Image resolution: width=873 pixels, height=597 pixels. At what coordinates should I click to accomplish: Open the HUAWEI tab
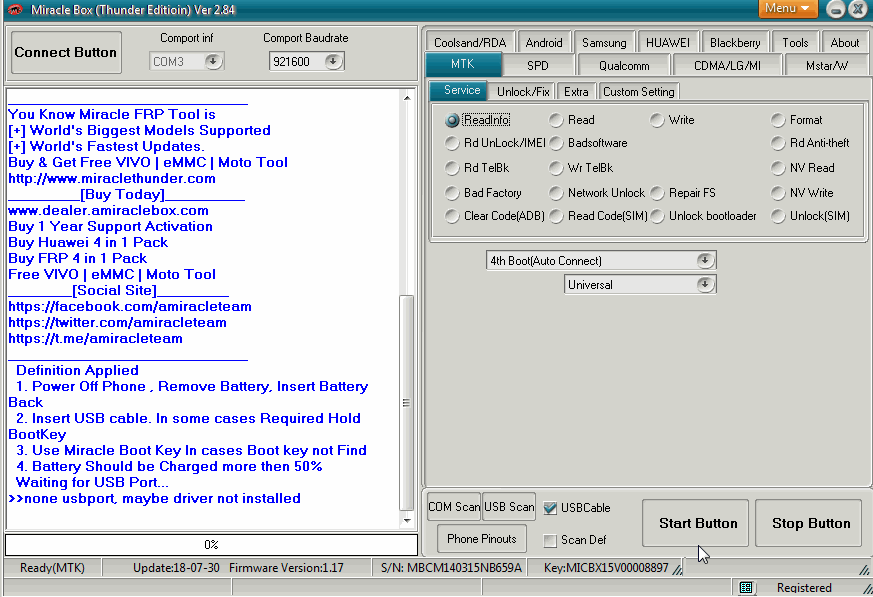pyautogui.click(x=668, y=43)
